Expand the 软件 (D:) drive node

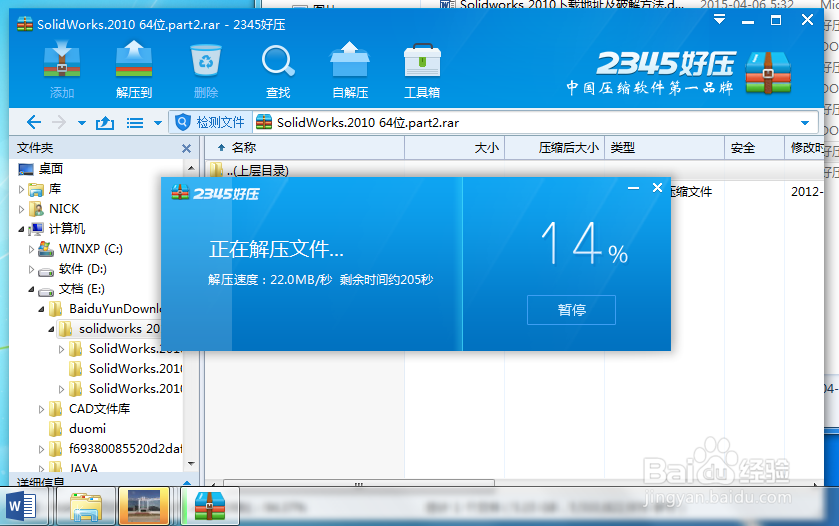pyautogui.click(x=32, y=269)
